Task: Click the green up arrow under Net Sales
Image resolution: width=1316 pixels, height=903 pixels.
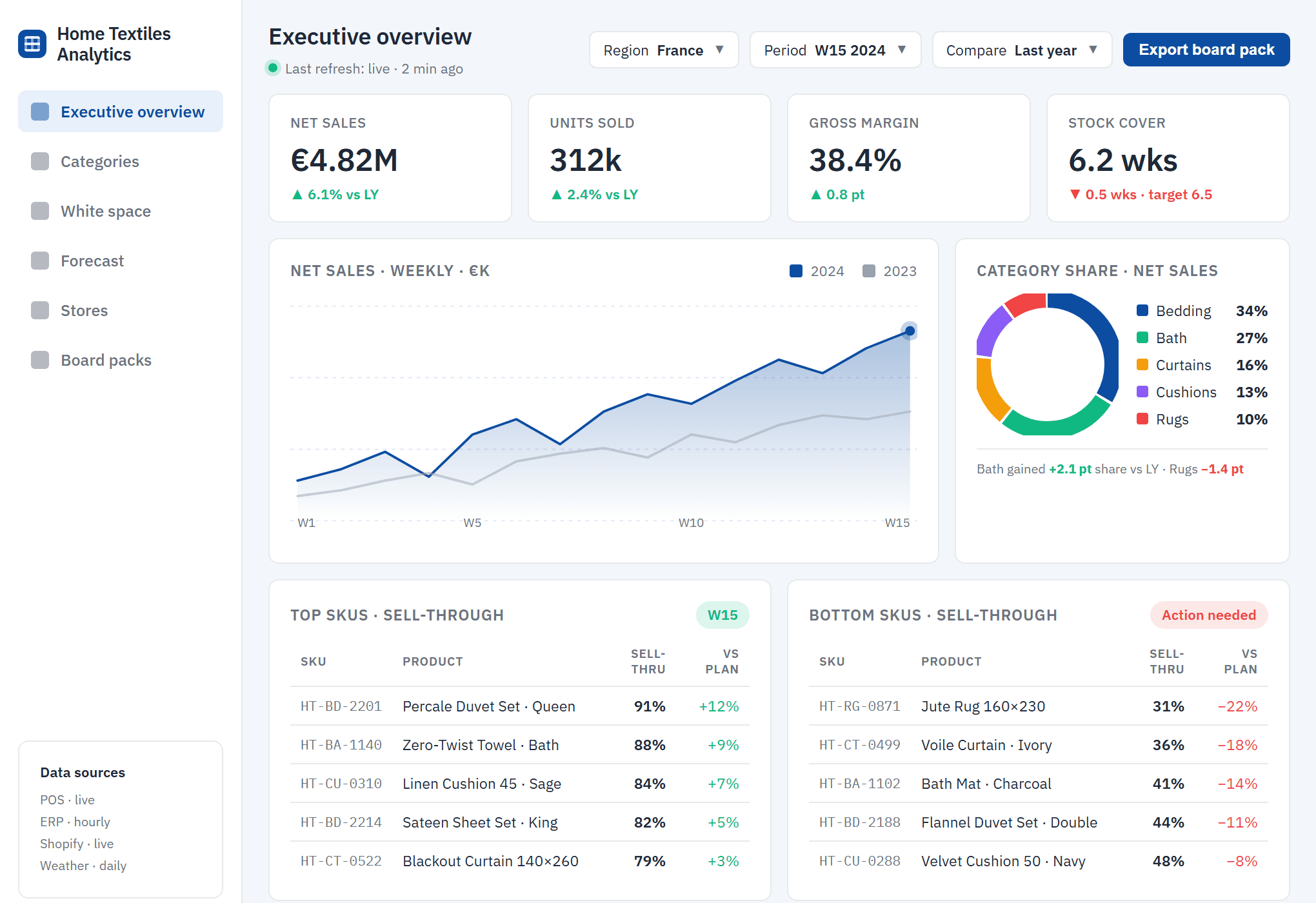Action: [x=297, y=195]
